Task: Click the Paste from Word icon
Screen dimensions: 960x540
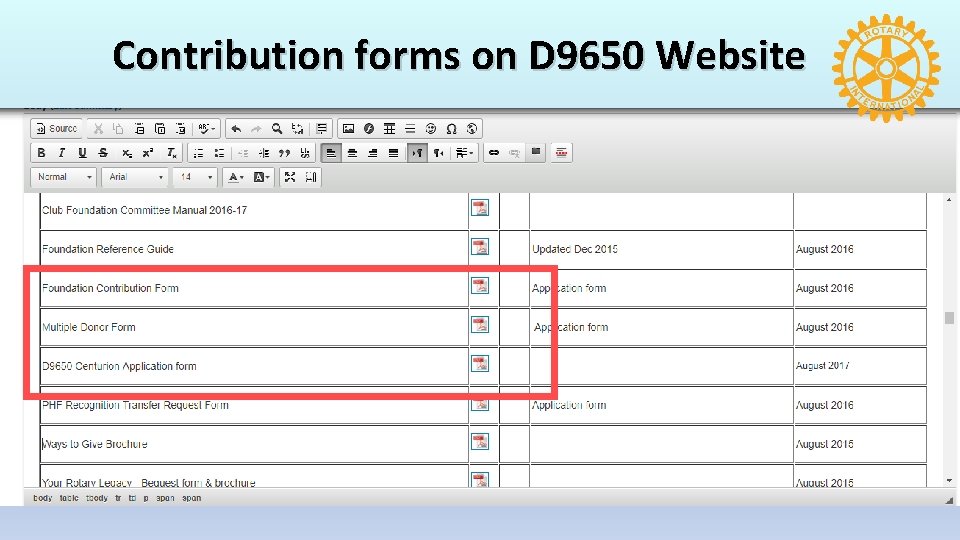Action: coord(181,129)
